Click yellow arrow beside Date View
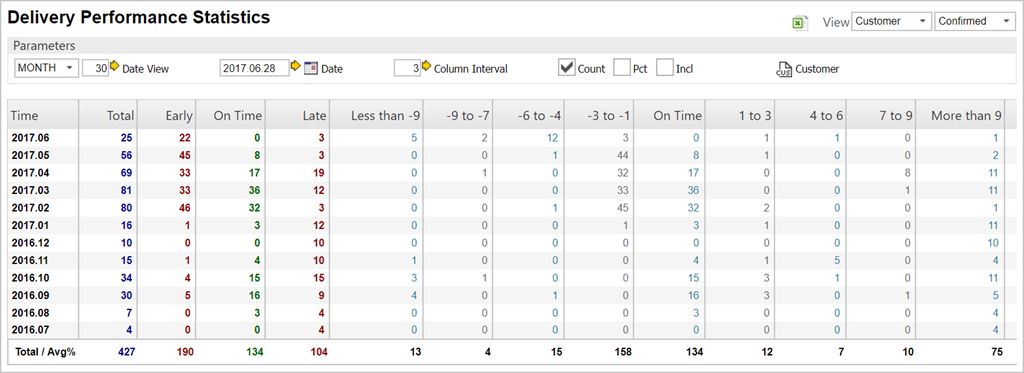1024x373 pixels. (115, 67)
